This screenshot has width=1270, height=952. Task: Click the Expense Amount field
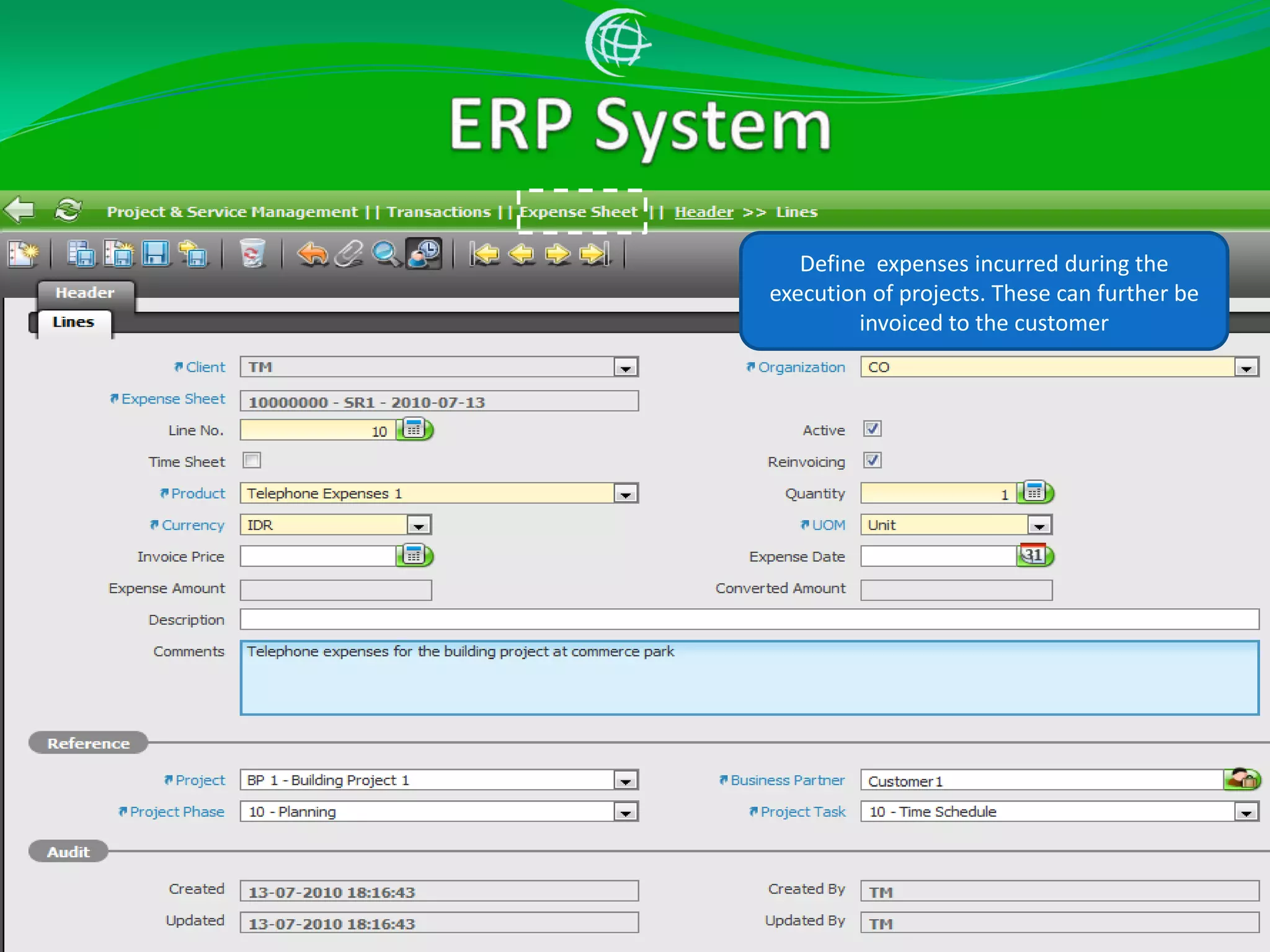pos(336,590)
